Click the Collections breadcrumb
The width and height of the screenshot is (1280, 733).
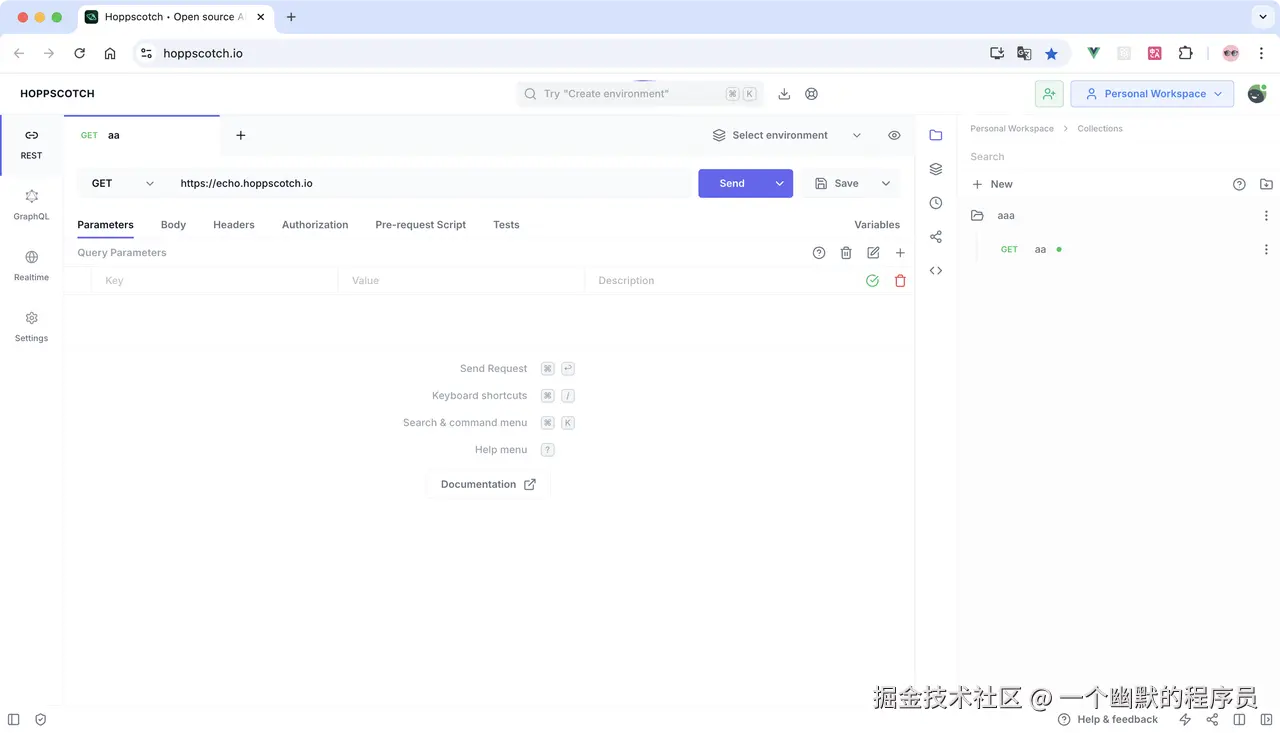tap(1100, 129)
